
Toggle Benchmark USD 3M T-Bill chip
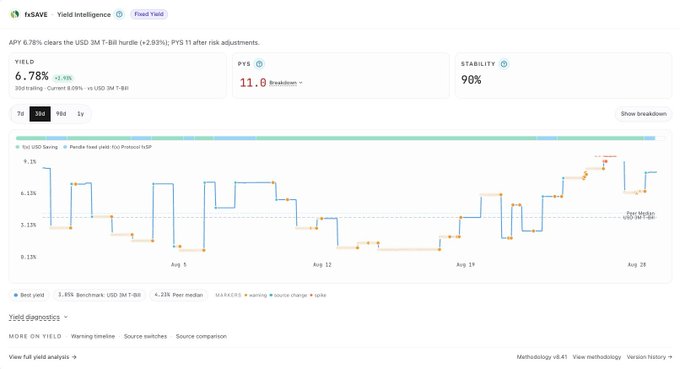point(99,295)
